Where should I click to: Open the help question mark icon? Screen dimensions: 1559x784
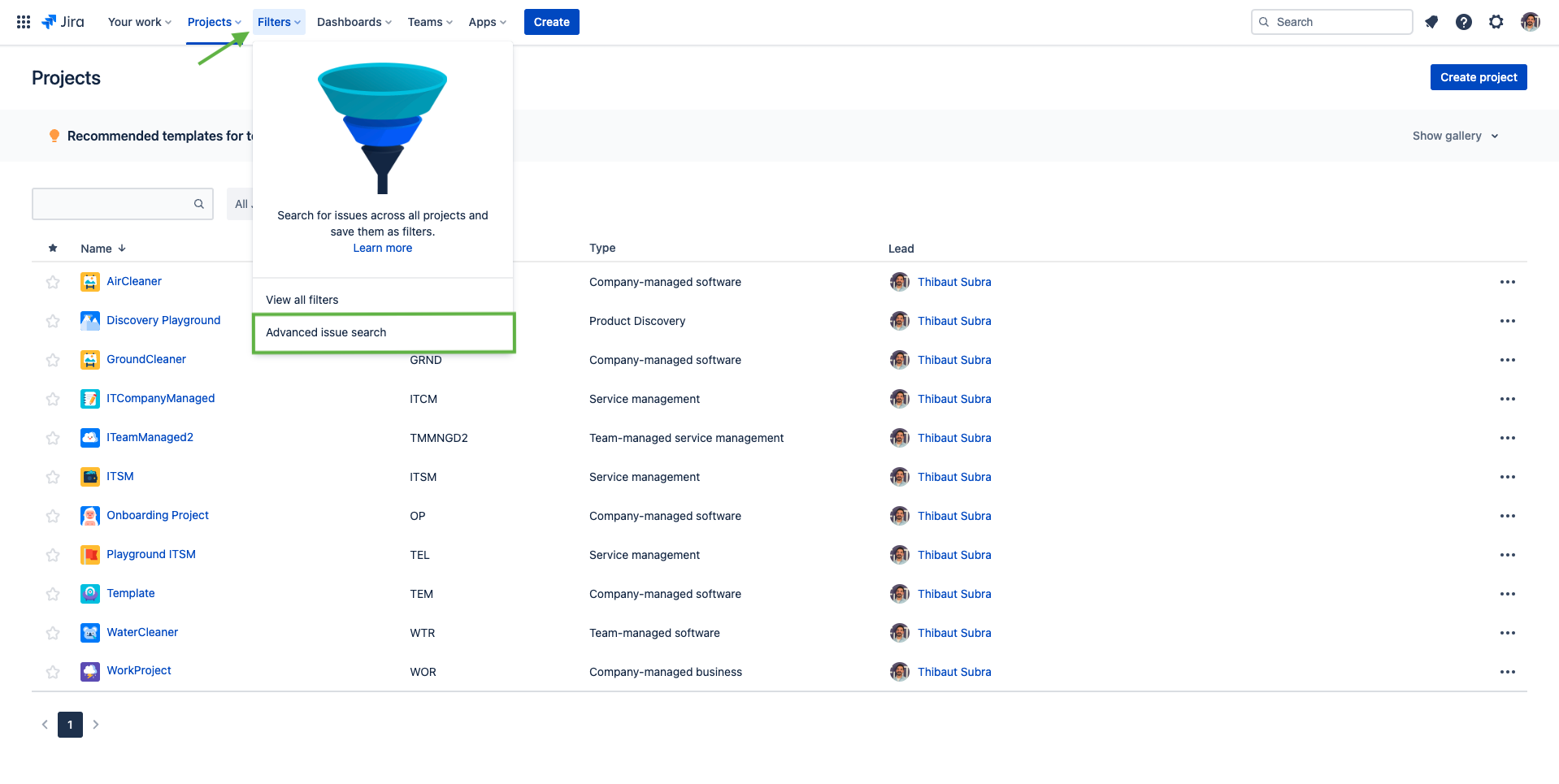[1464, 22]
